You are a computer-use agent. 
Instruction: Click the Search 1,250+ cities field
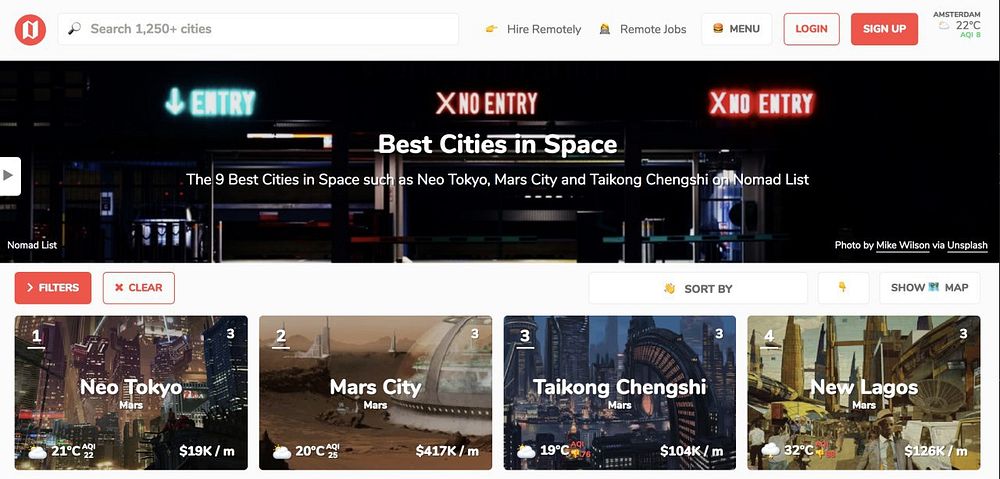click(258, 29)
